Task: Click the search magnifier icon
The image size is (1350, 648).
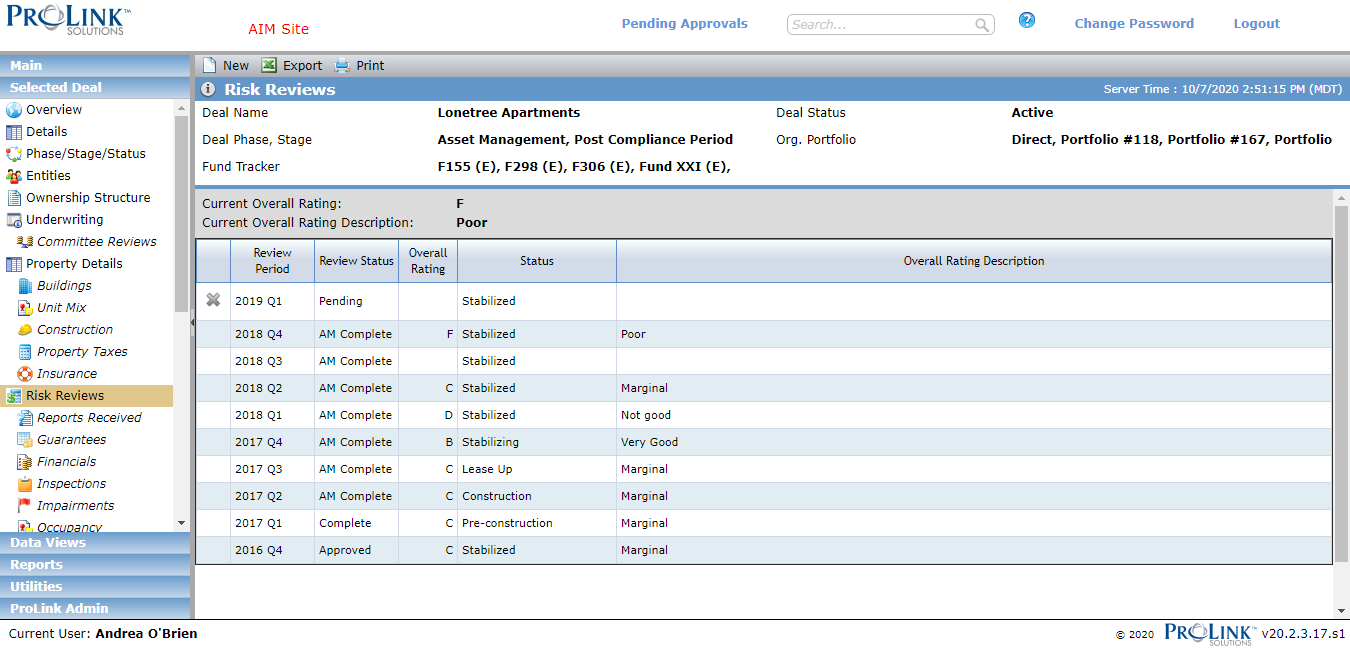Action: (983, 25)
